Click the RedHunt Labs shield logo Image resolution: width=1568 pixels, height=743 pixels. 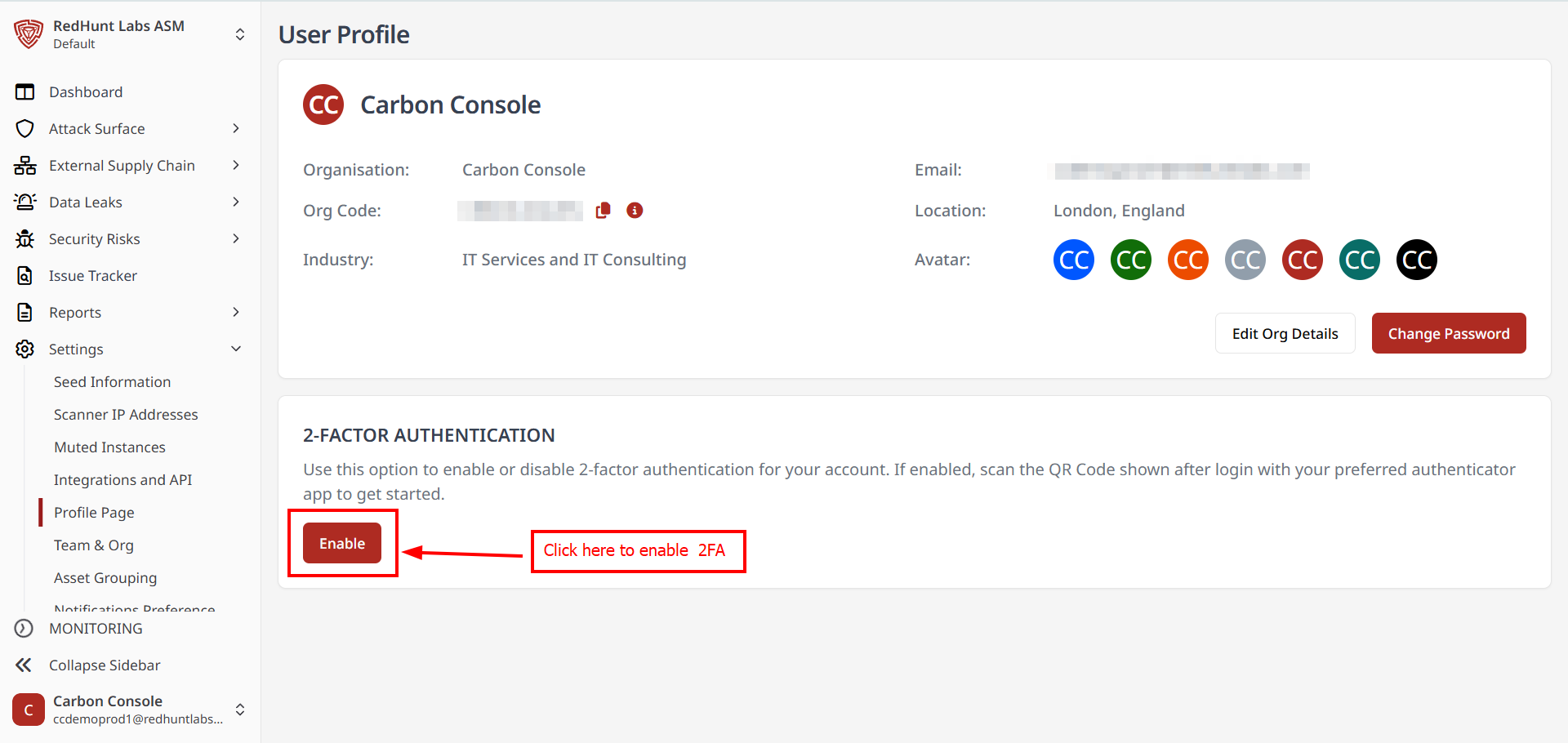coord(29,34)
